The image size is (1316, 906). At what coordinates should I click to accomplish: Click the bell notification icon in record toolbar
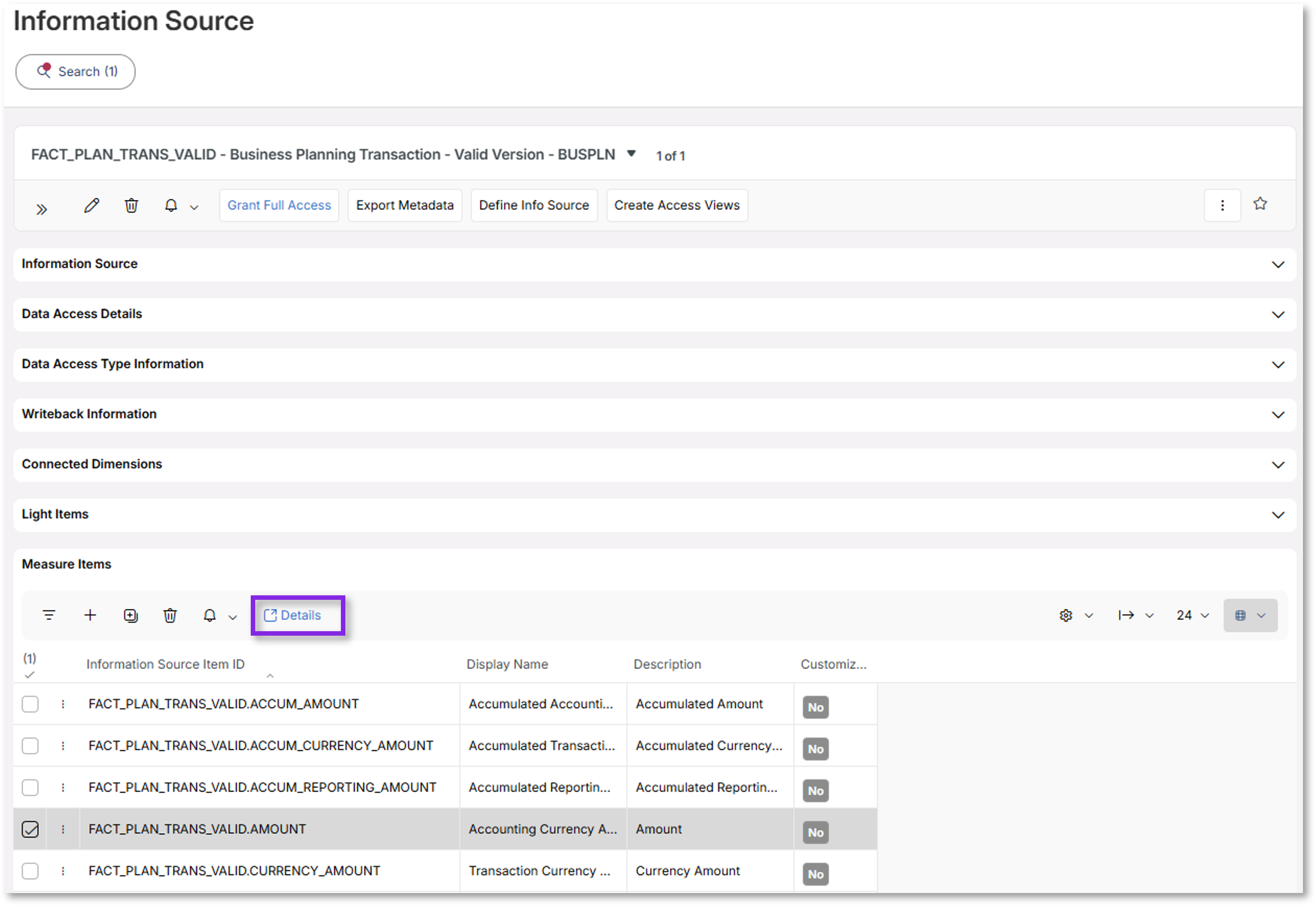[x=171, y=205]
